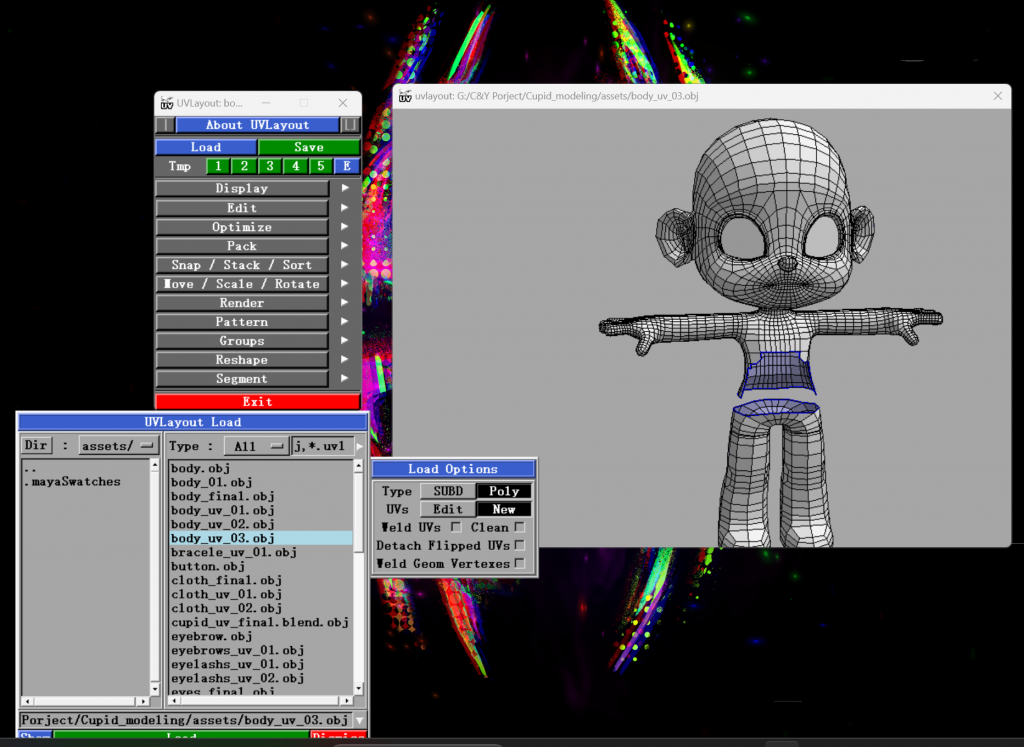Expand the arrow next to Groups

point(345,340)
